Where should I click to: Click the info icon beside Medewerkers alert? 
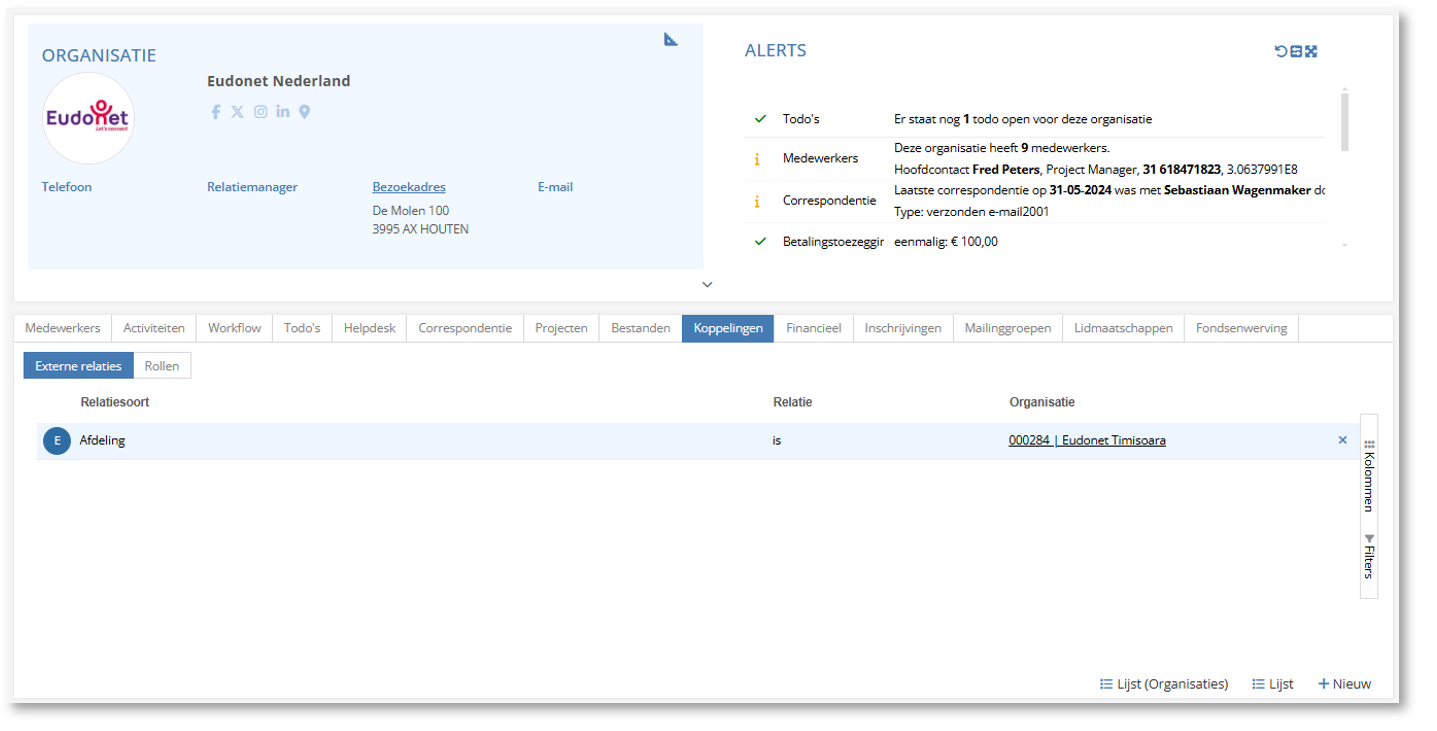click(x=757, y=159)
